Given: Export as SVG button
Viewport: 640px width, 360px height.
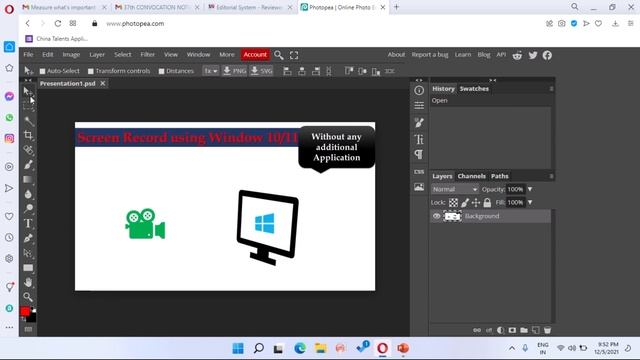Looking at the screenshot, I should click(x=261, y=71).
